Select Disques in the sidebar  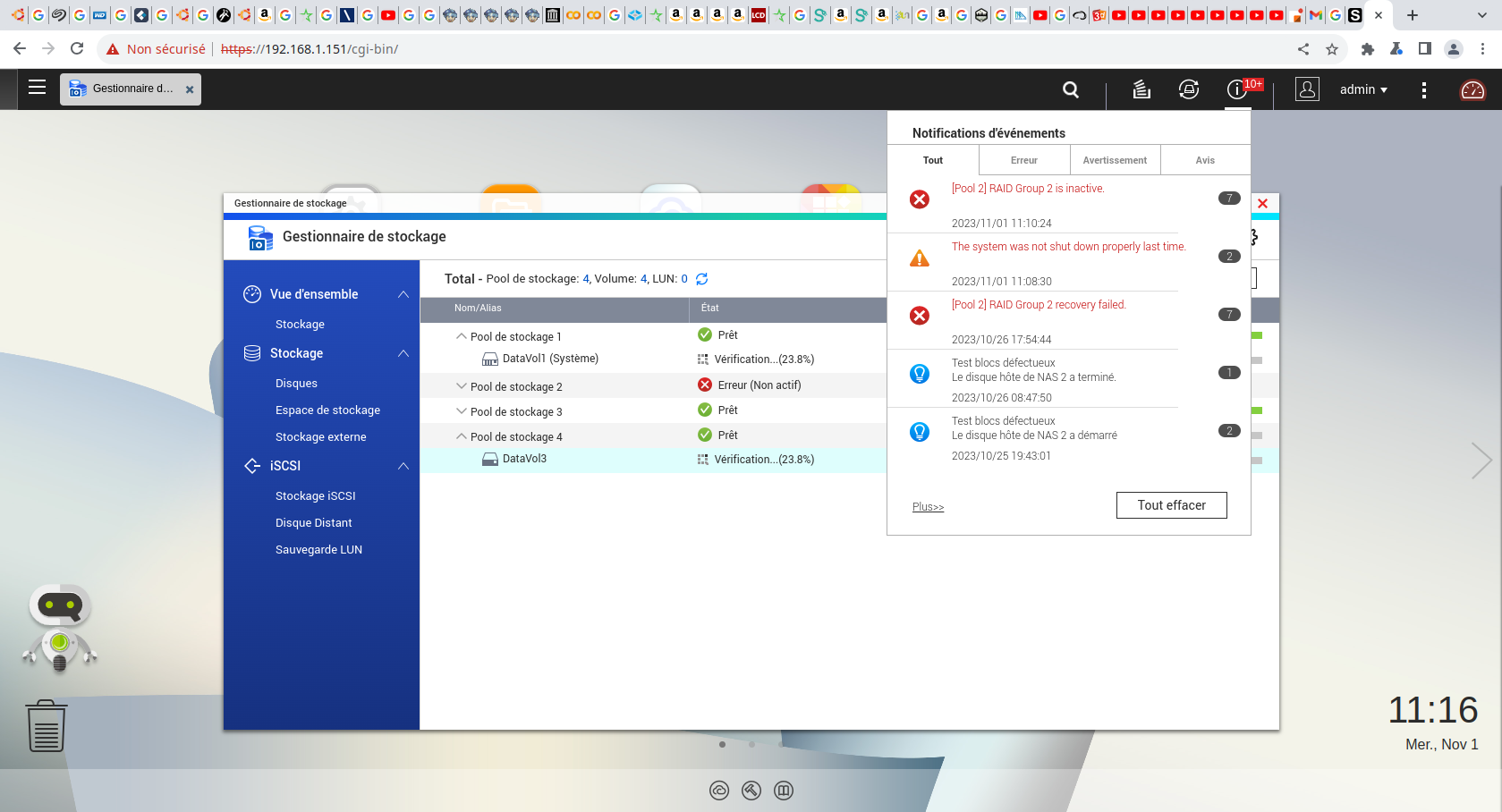click(x=296, y=384)
